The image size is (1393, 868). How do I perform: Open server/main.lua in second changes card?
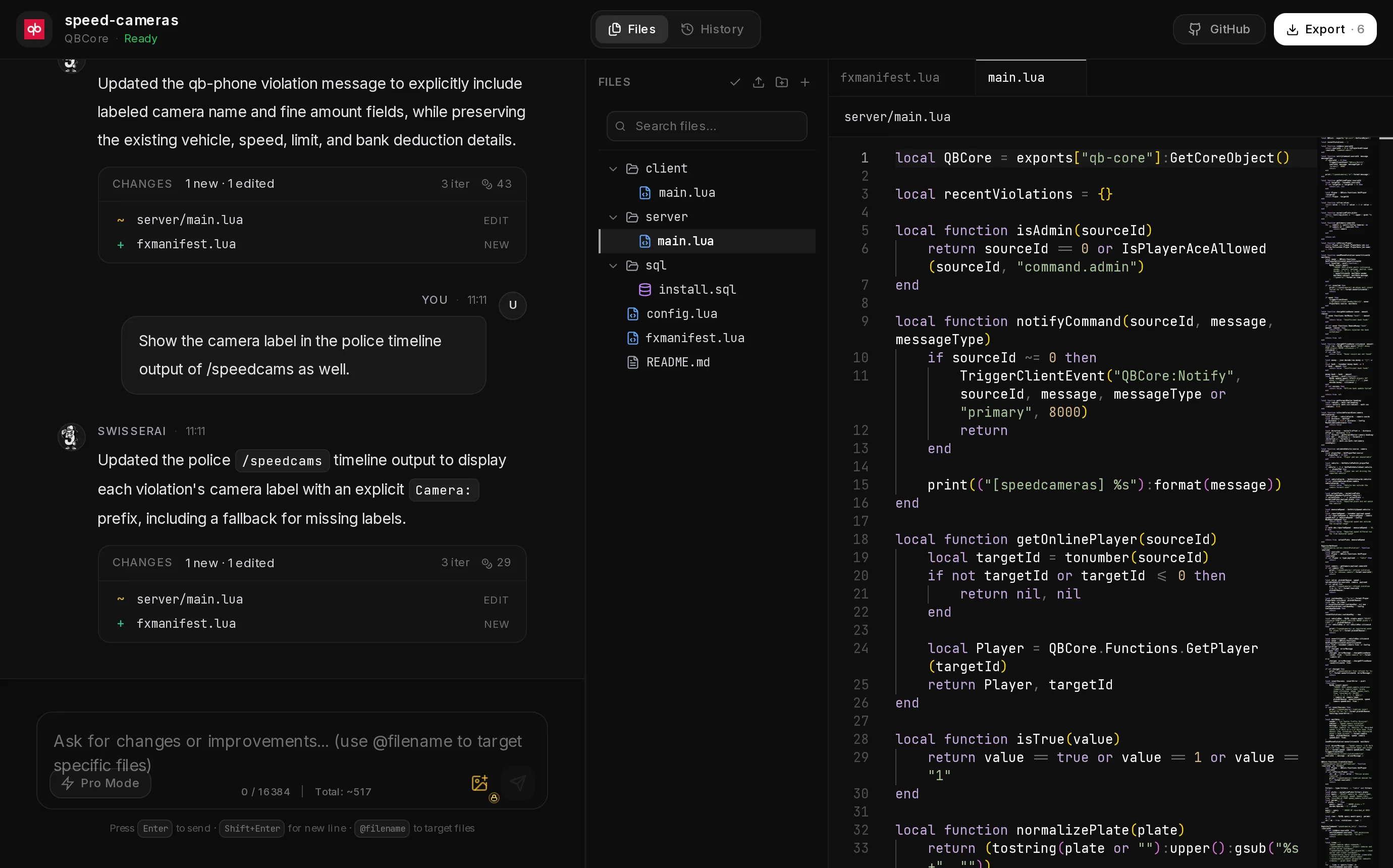click(x=312, y=600)
